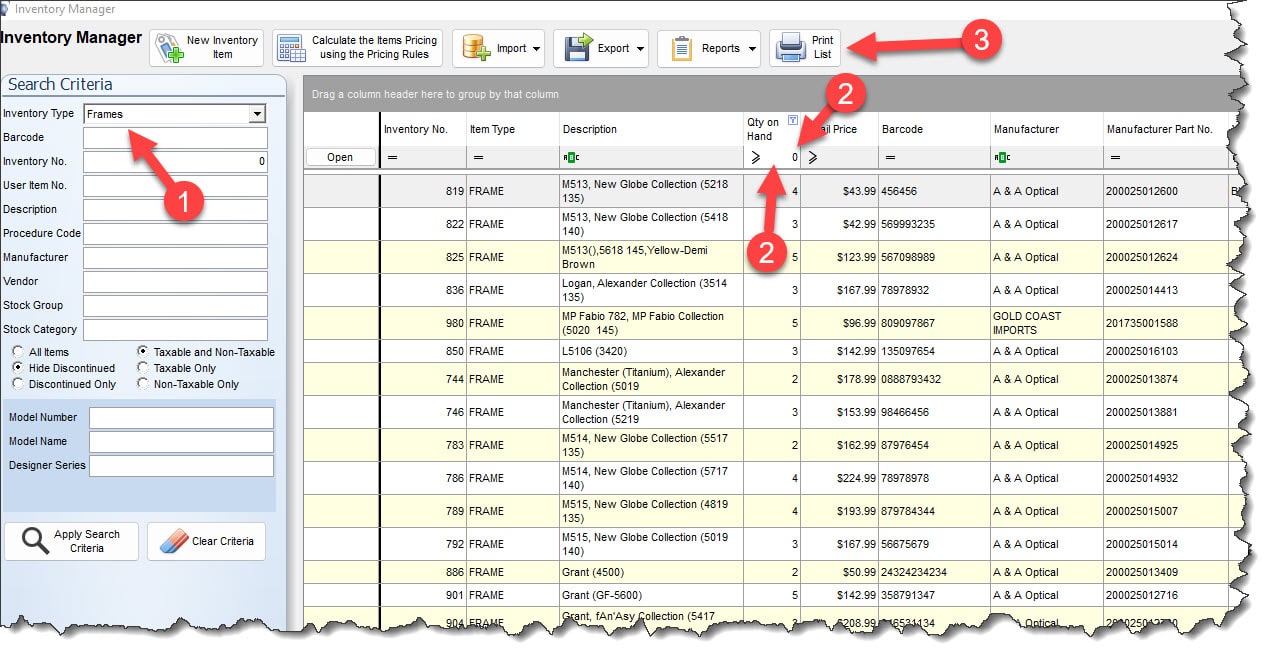Click retail price $224.99

point(840,478)
